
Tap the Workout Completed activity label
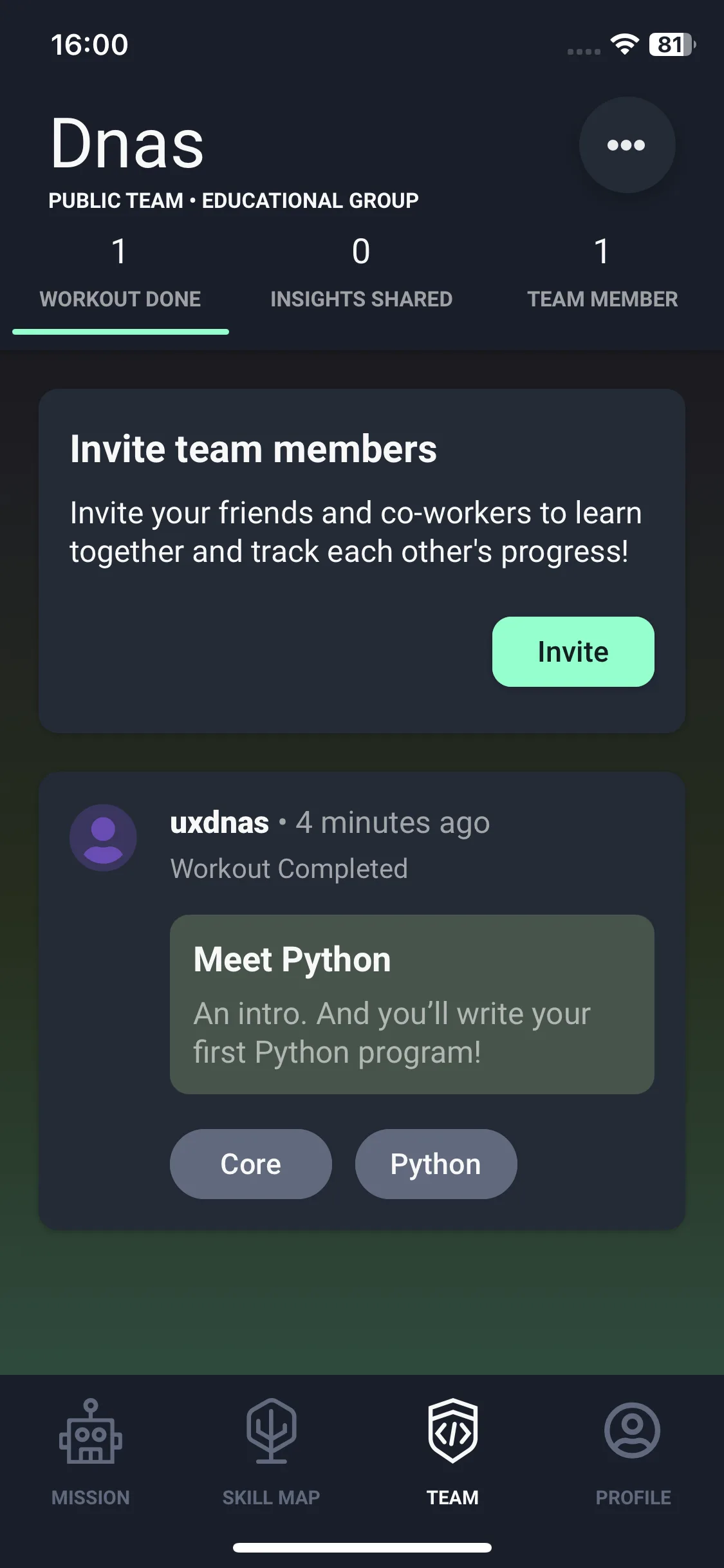(289, 869)
